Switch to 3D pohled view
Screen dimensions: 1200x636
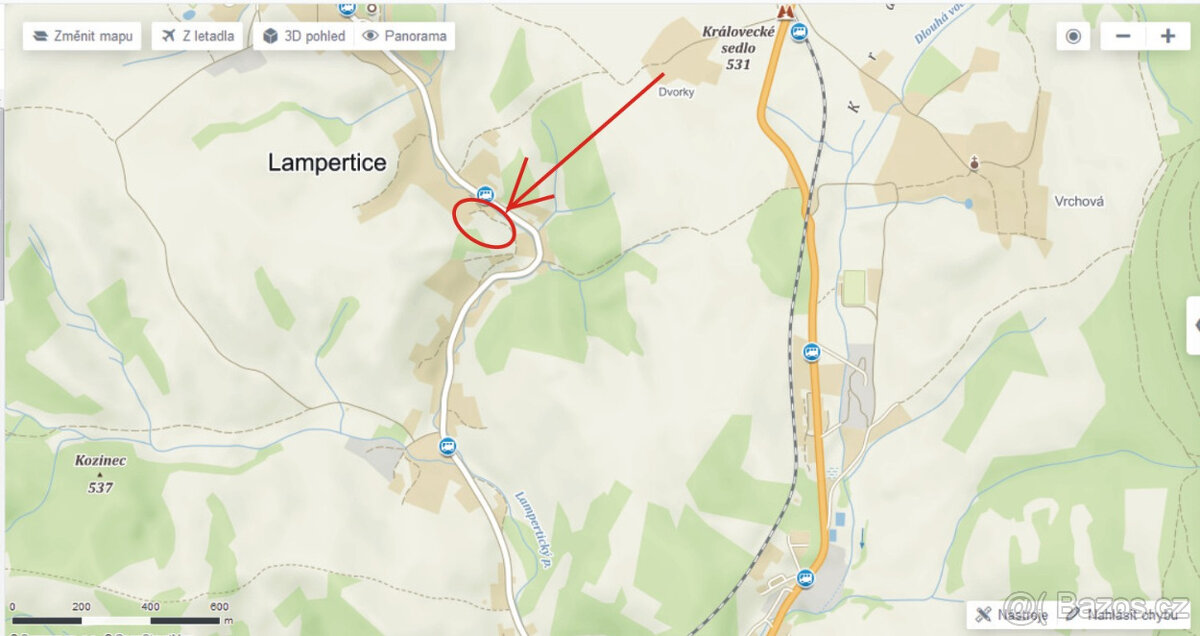coord(303,36)
